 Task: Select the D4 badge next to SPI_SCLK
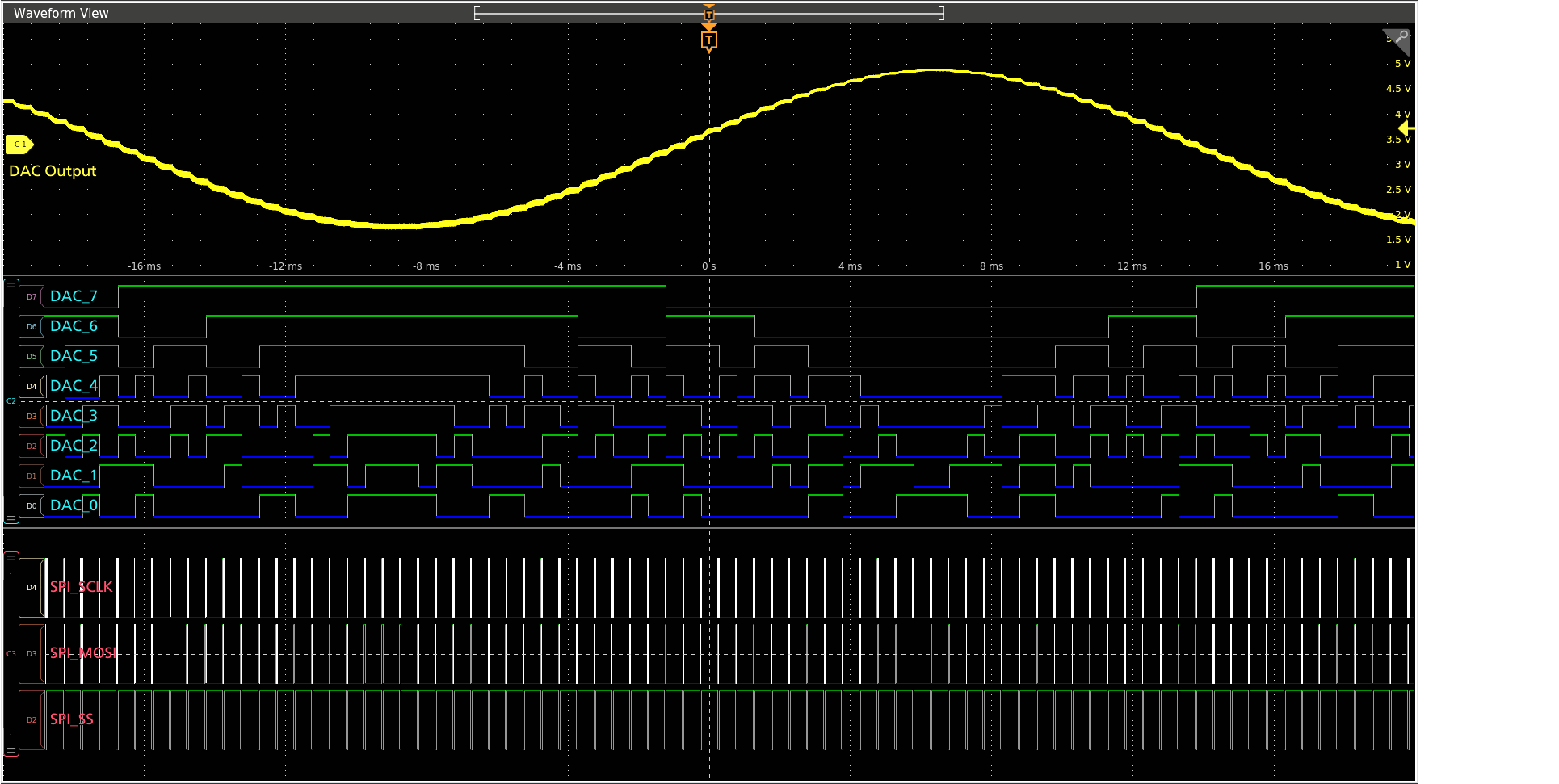click(x=31, y=588)
